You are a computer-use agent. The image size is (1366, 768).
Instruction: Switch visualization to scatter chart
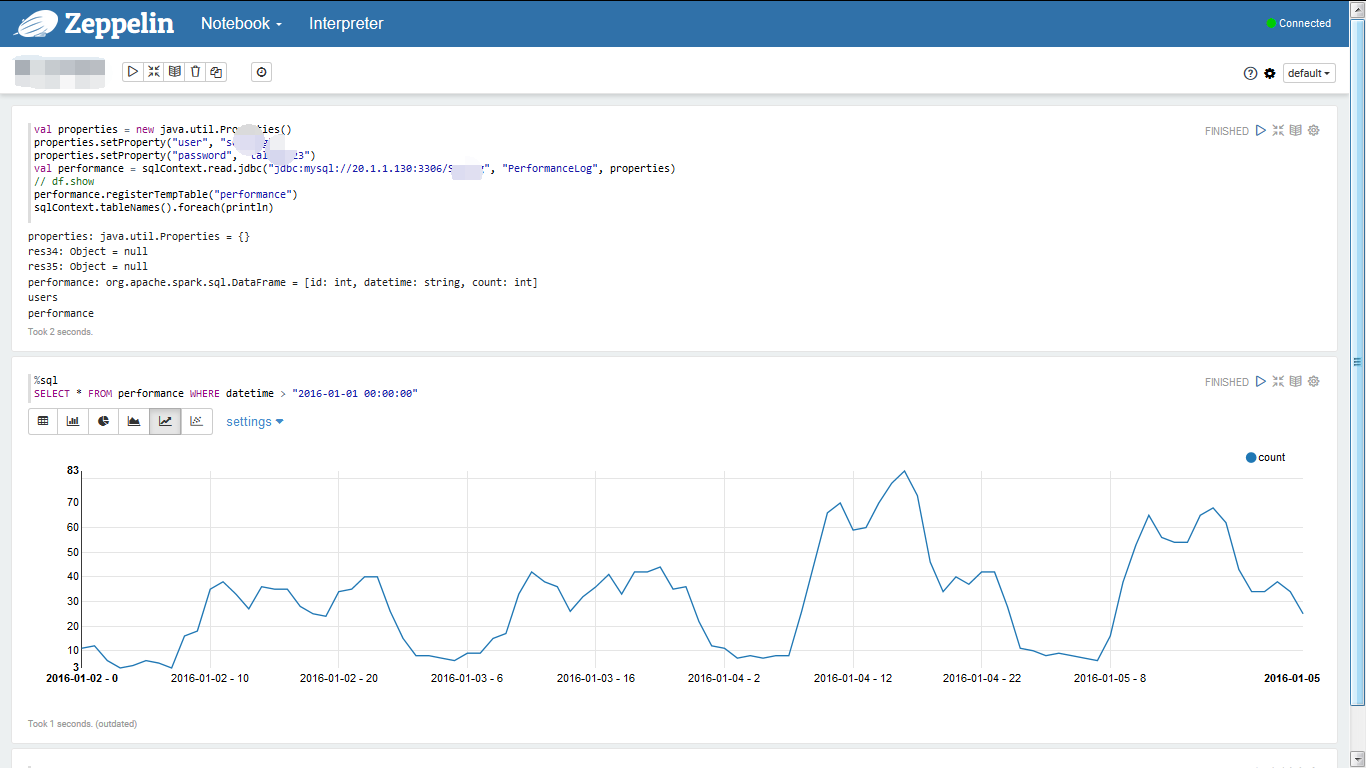point(196,421)
